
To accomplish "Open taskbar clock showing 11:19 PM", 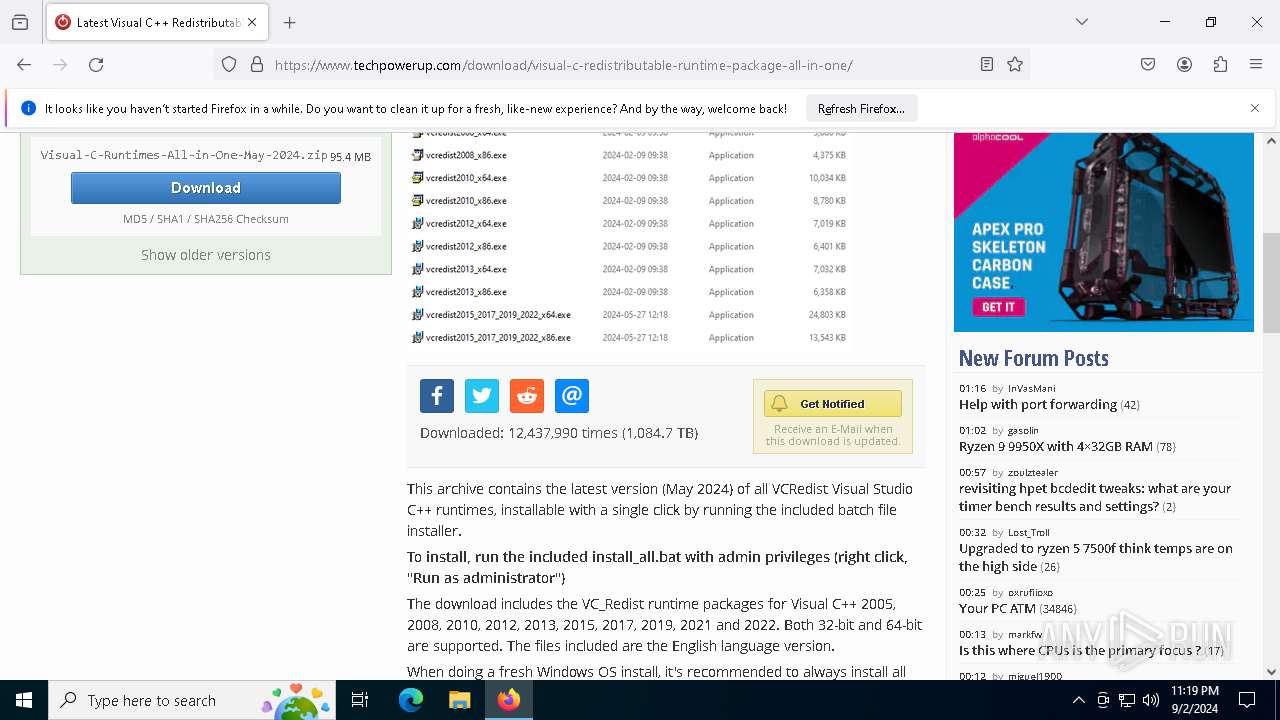I will [x=1195, y=700].
